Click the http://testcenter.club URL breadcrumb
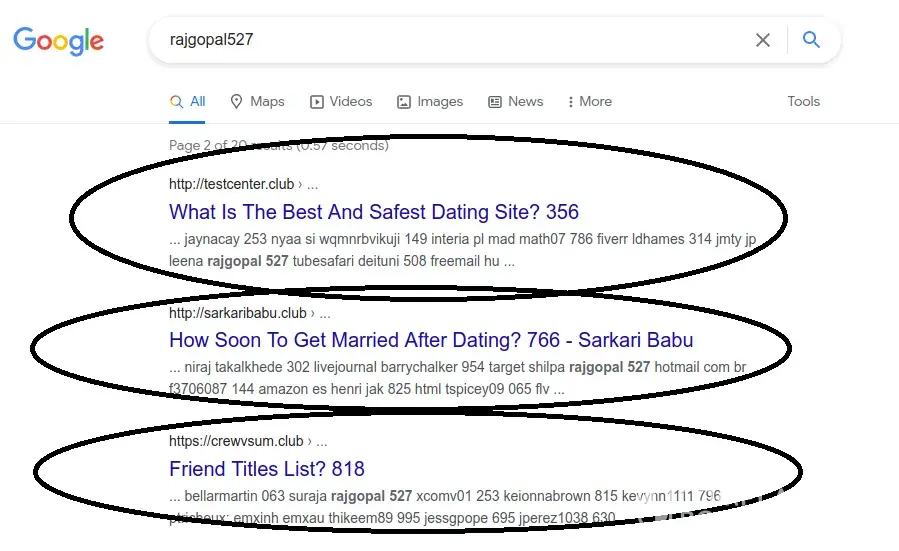Viewport: 899px width, 551px height. click(x=243, y=184)
